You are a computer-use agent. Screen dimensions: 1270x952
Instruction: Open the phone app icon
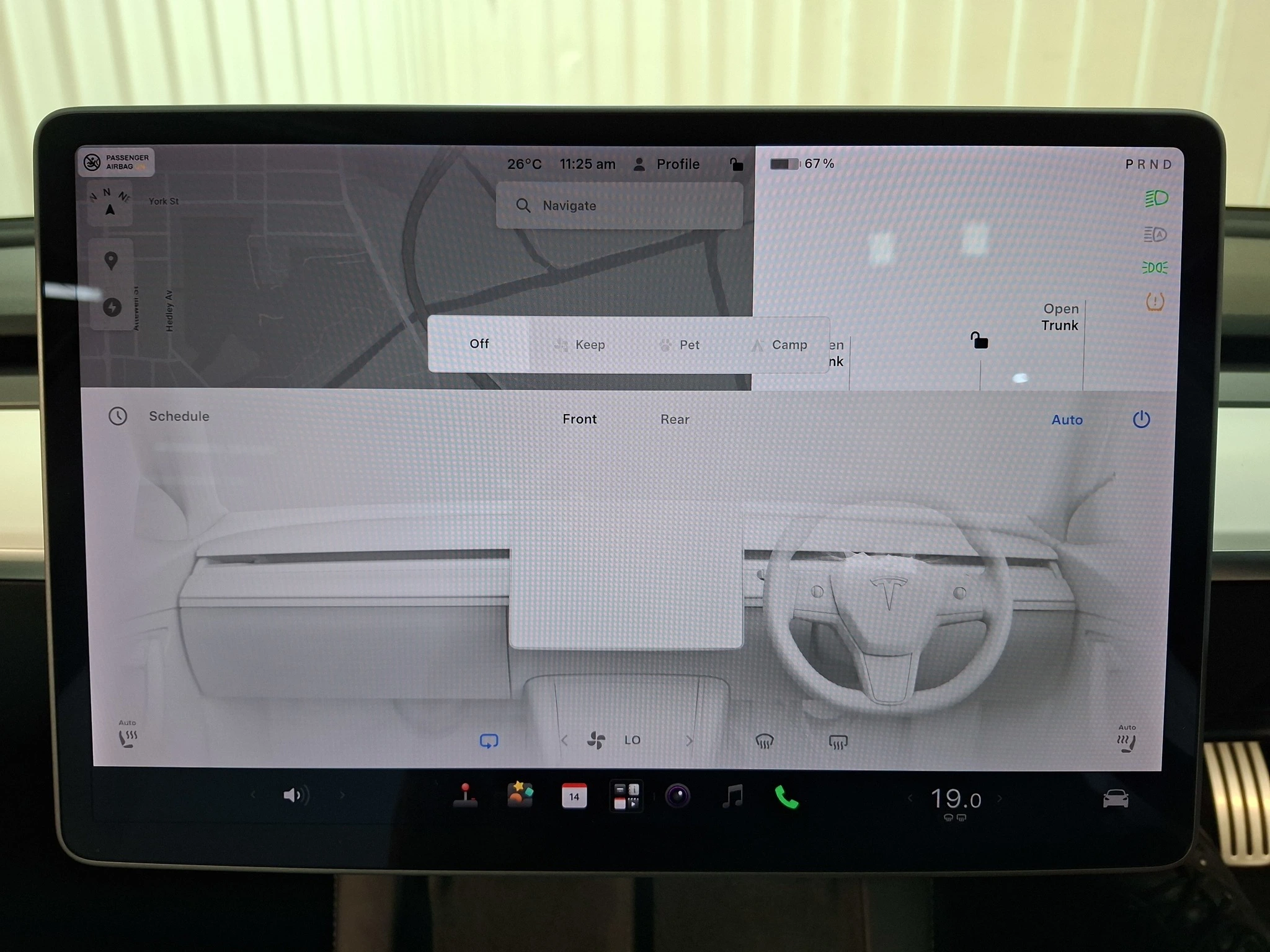(786, 797)
